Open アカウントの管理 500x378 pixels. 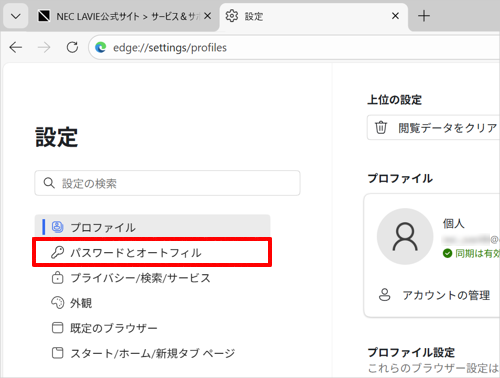[x=434, y=295]
